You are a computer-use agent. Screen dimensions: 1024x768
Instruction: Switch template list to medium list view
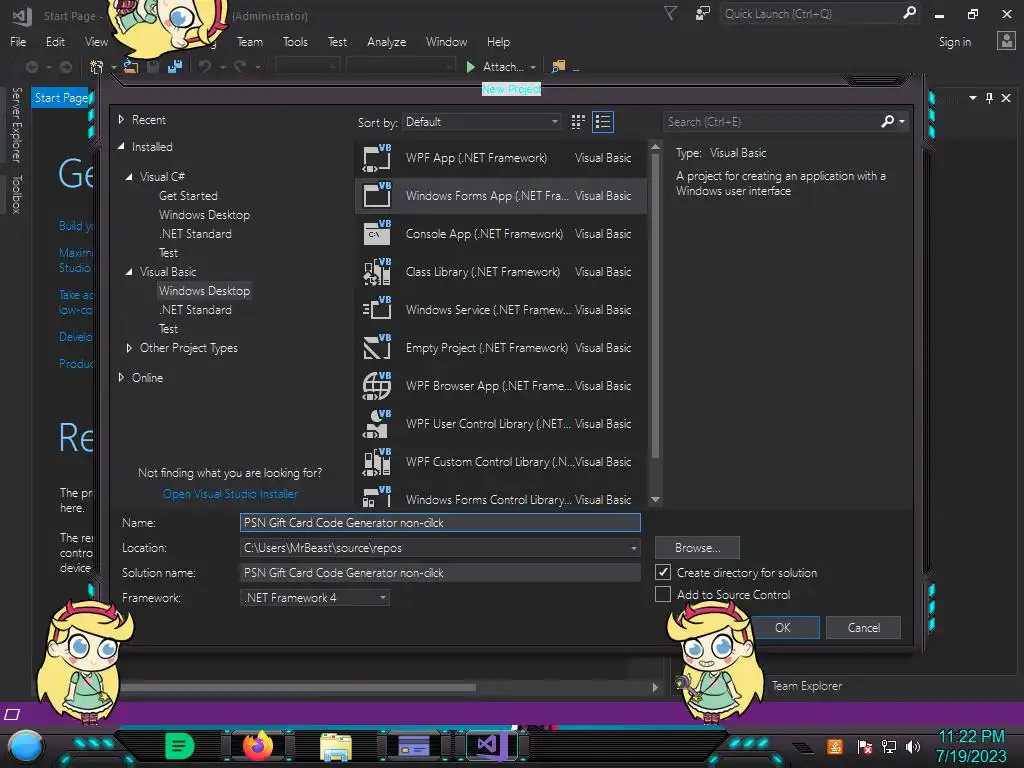(x=603, y=122)
